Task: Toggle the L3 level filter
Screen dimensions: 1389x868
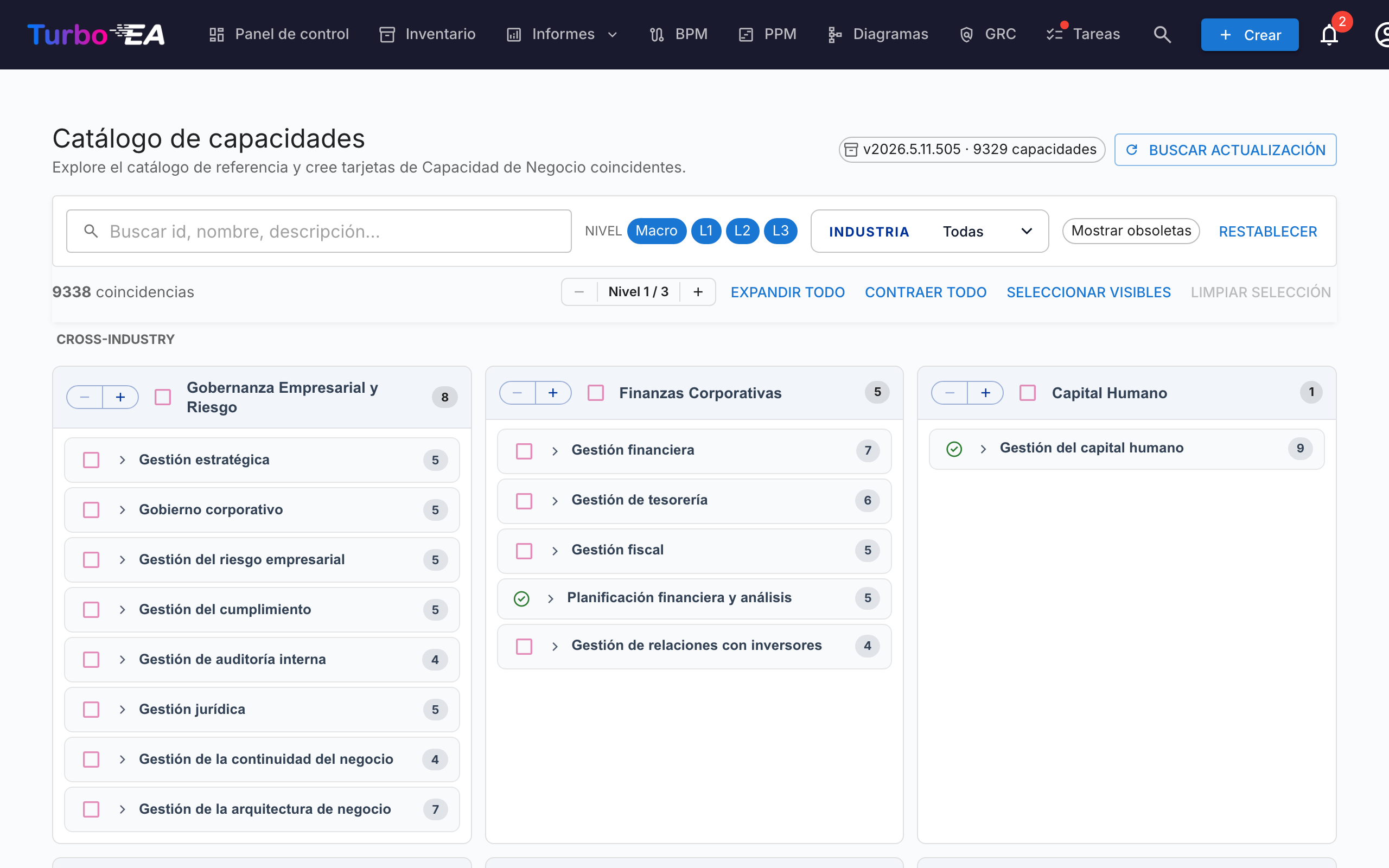Action: point(781,231)
